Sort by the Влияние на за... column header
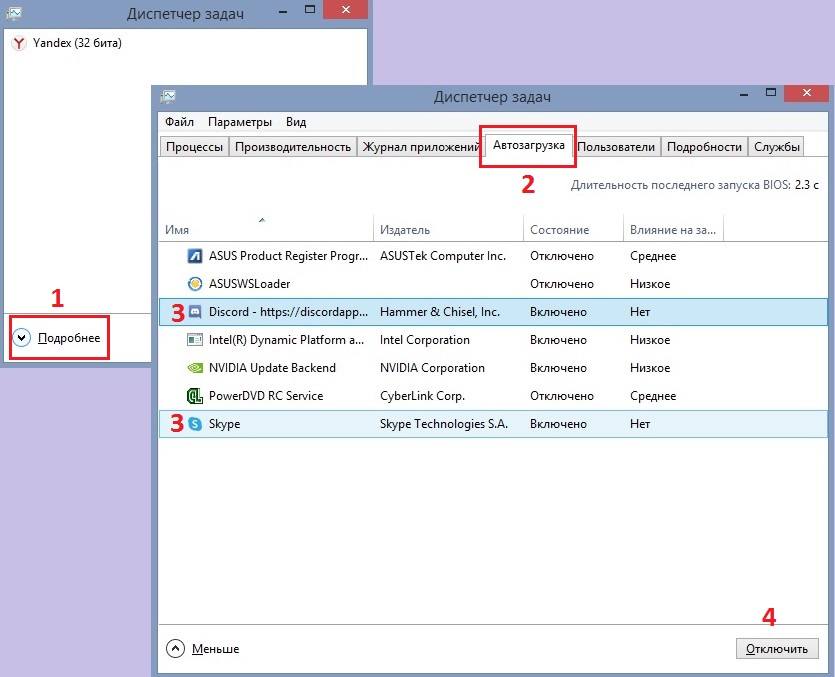 (x=673, y=230)
